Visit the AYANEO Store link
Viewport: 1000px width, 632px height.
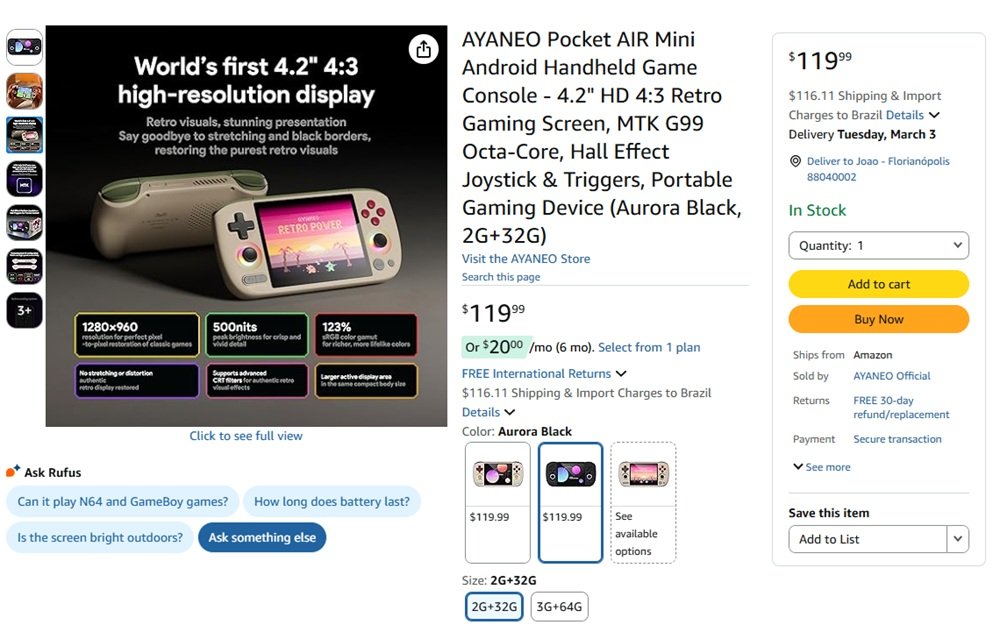click(x=526, y=259)
